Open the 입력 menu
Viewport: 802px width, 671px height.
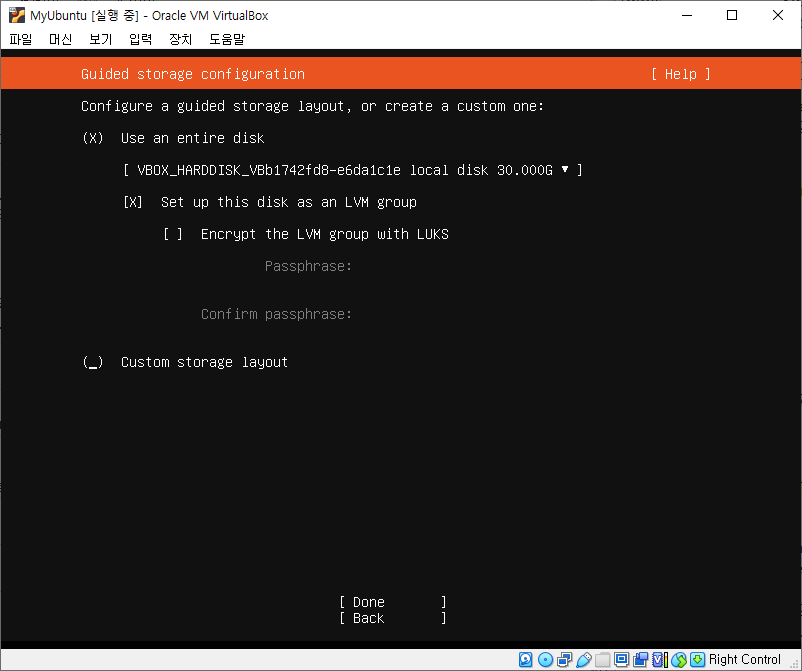[x=140, y=39]
